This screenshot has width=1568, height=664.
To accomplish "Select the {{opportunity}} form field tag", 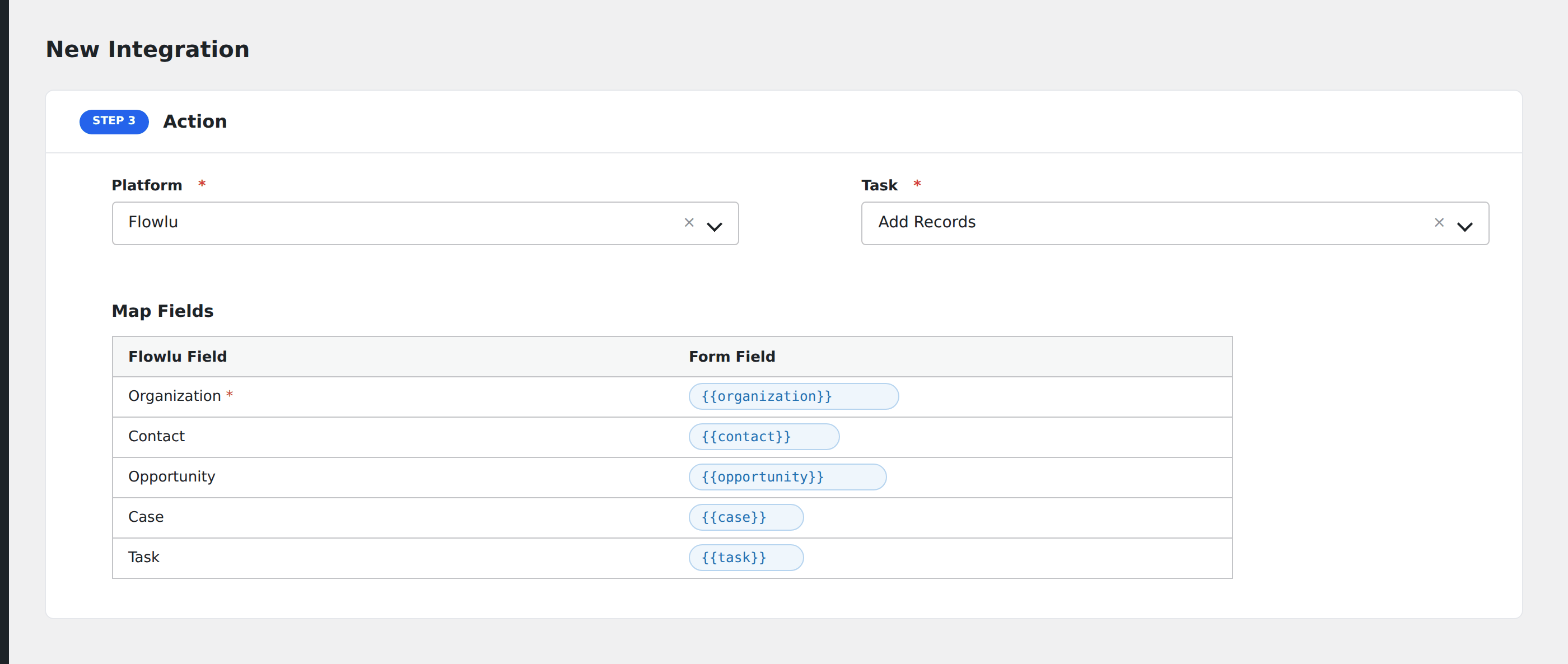I will [x=787, y=476].
